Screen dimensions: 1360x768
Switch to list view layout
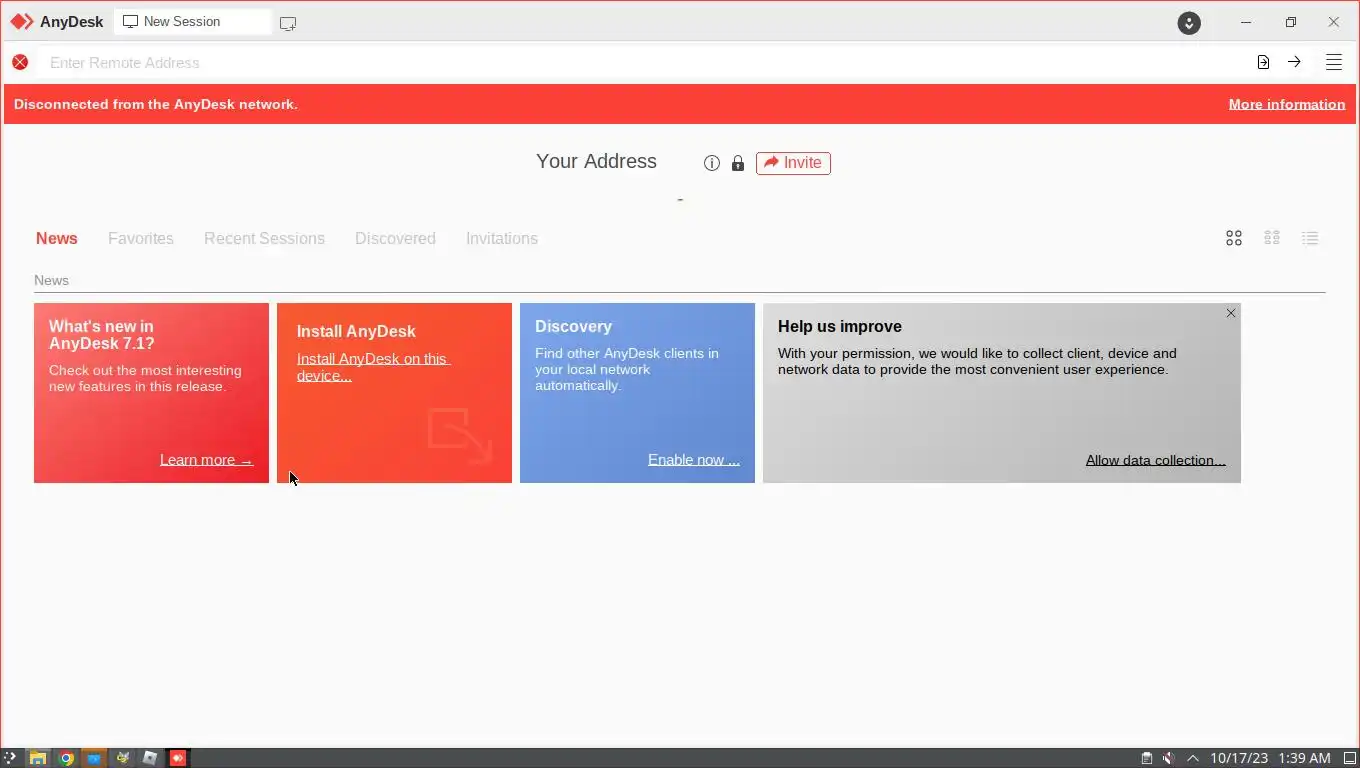pyautogui.click(x=1310, y=238)
